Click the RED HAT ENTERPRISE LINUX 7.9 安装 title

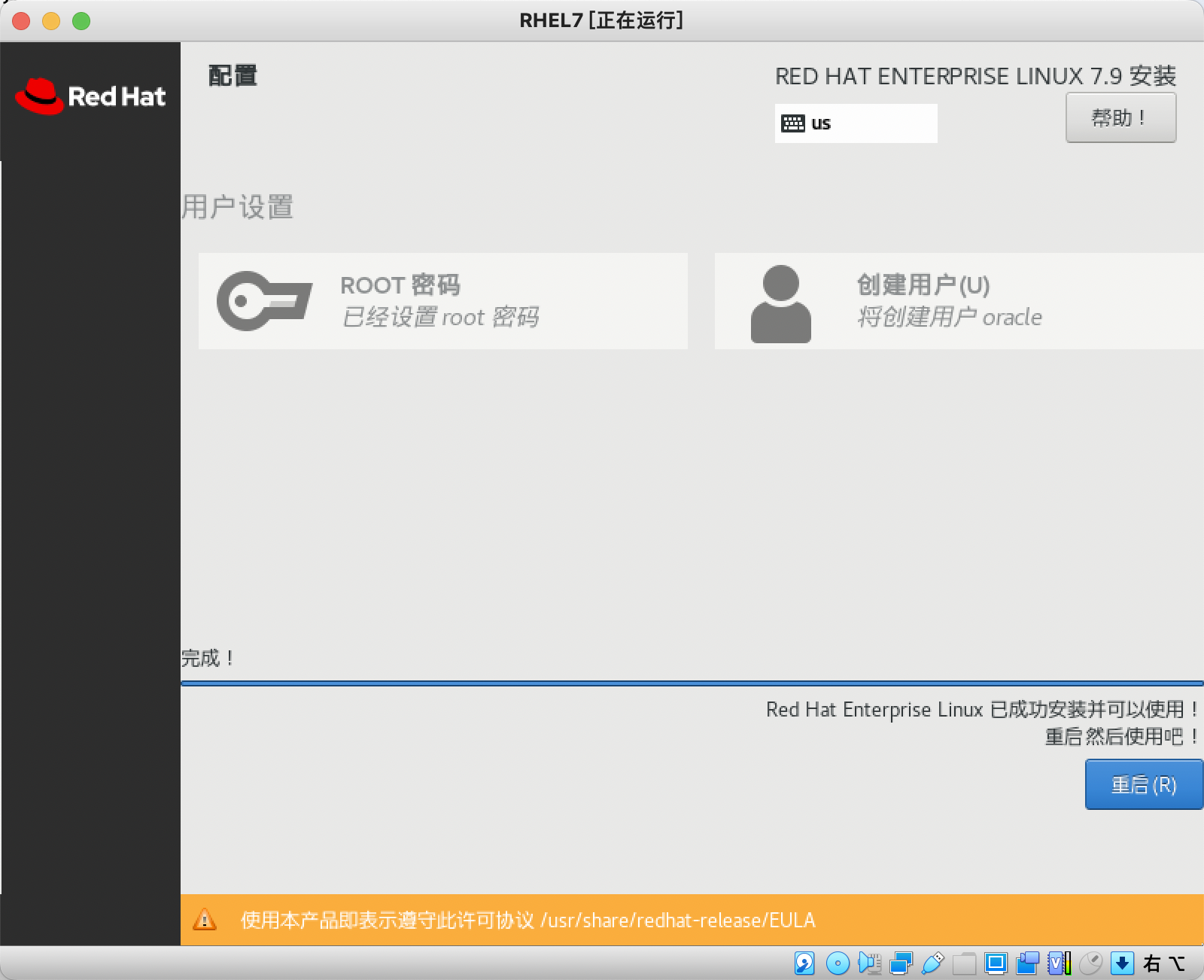[x=975, y=76]
